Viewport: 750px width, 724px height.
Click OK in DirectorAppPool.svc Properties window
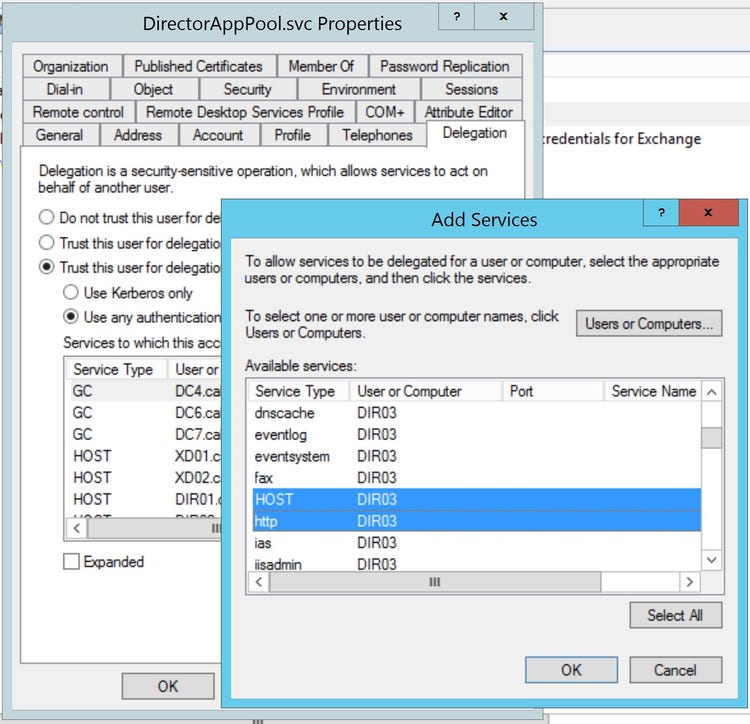[x=168, y=686]
